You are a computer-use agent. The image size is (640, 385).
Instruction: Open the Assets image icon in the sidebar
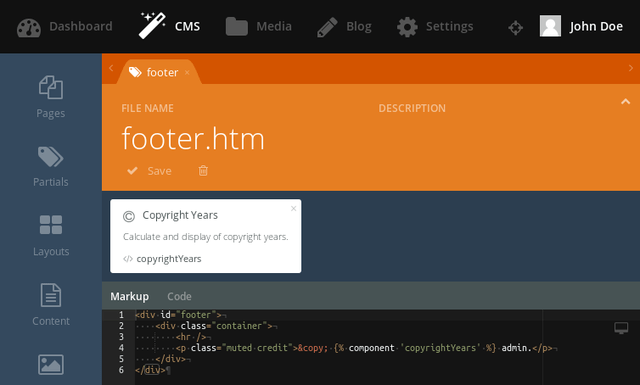tap(51, 365)
